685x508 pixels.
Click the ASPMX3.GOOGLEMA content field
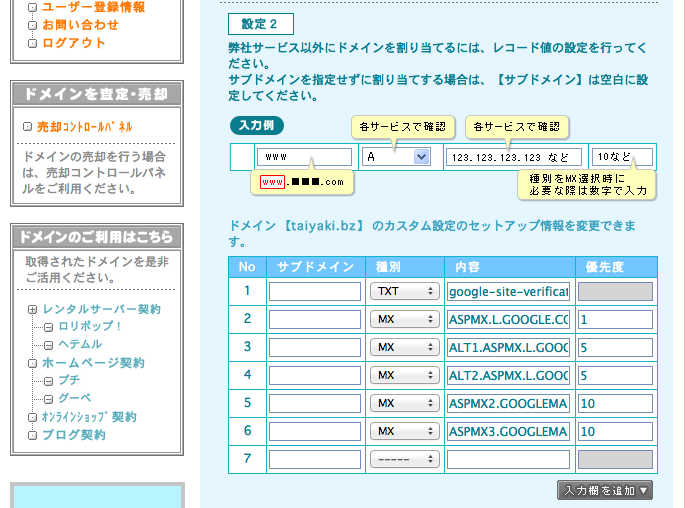tap(509, 431)
